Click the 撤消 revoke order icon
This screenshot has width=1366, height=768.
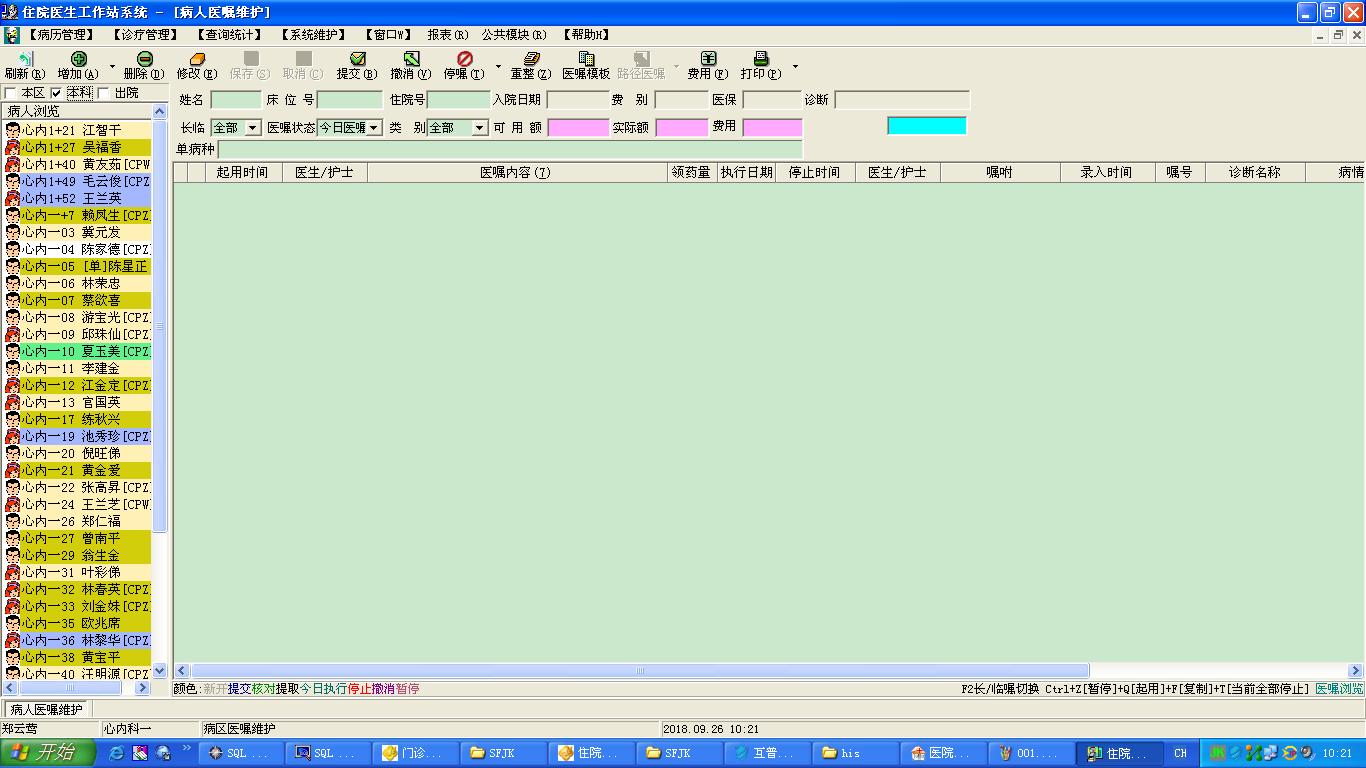click(x=411, y=59)
